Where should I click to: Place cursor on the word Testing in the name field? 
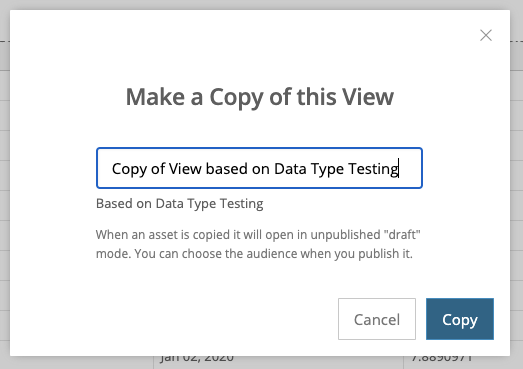coord(373,169)
